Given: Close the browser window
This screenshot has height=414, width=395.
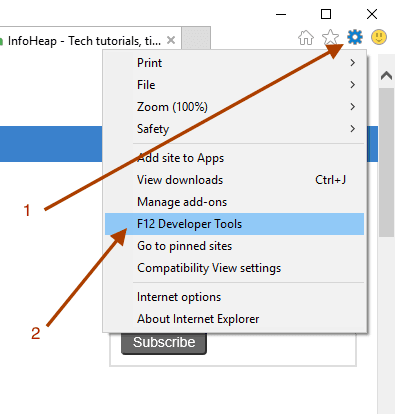Looking at the screenshot, I should 372,14.
